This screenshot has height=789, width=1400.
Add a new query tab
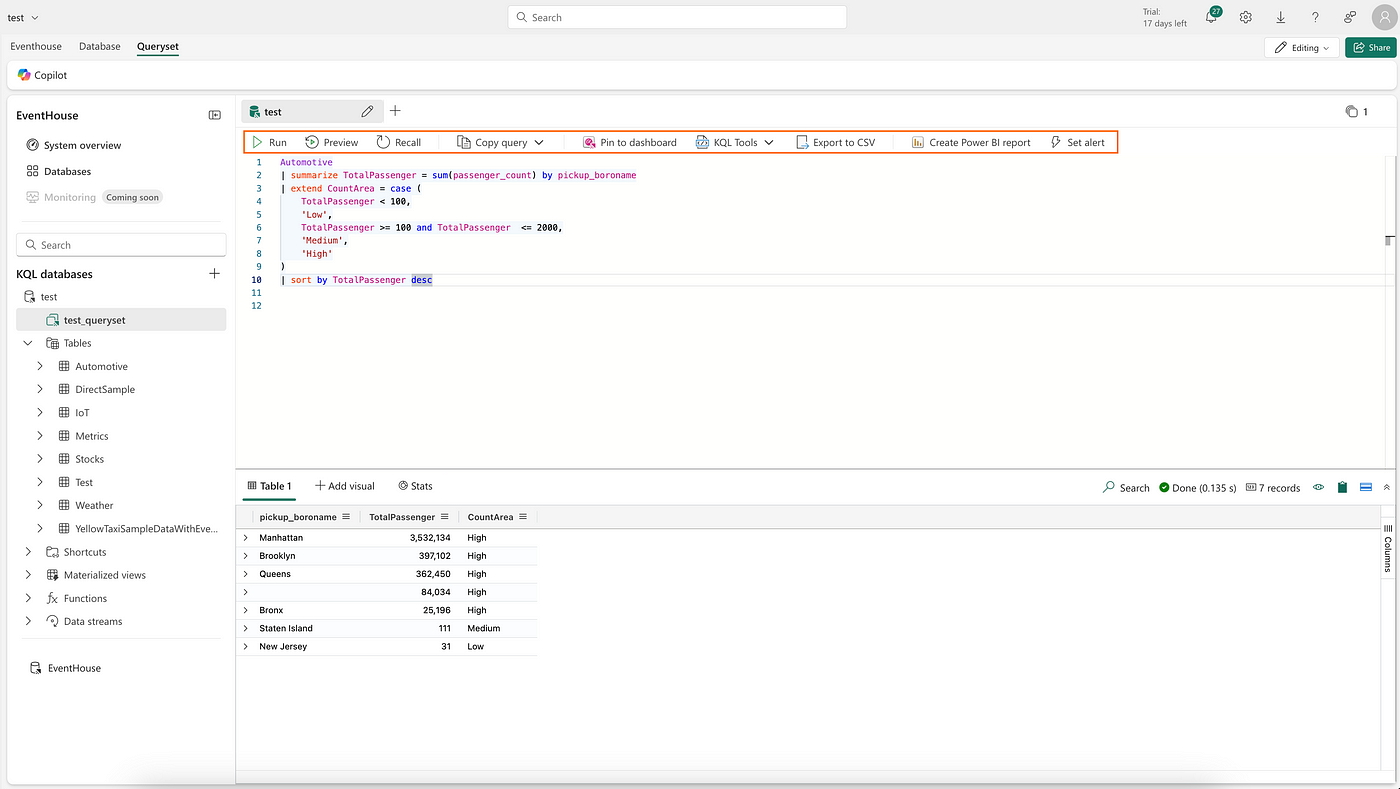click(395, 111)
